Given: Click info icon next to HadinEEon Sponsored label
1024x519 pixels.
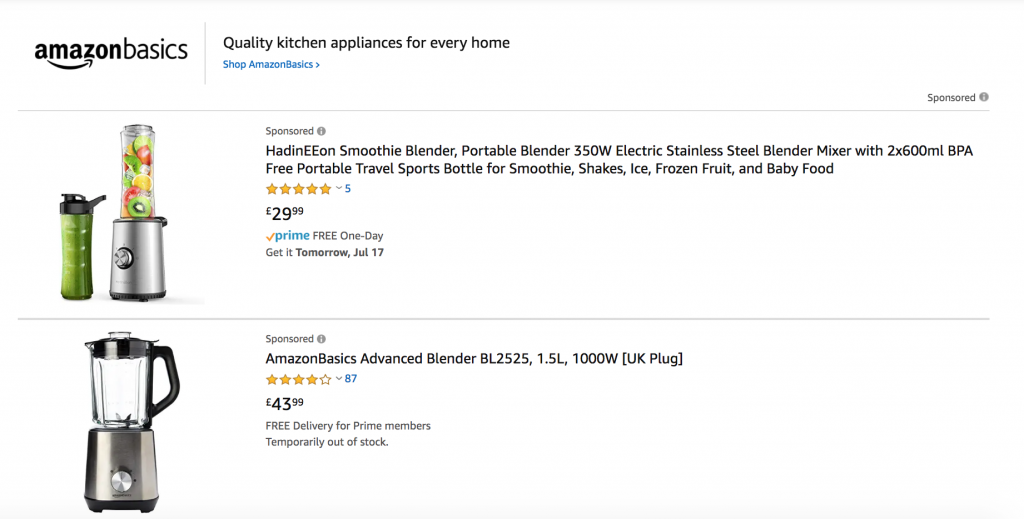Looking at the screenshot, I should 321,131.
